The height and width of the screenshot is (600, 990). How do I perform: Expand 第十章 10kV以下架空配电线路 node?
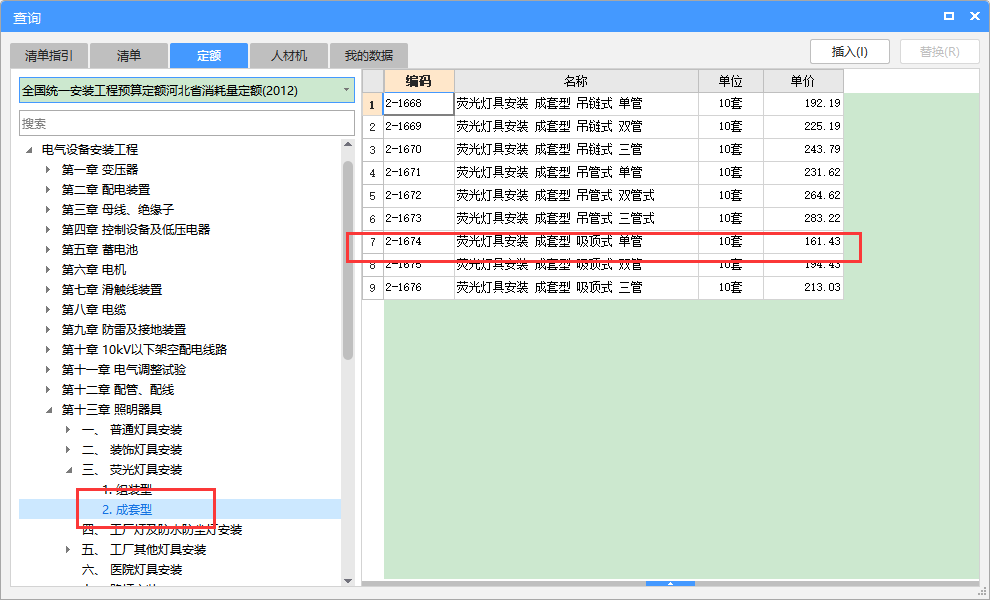pyautogui.click(x=48, y=350)
